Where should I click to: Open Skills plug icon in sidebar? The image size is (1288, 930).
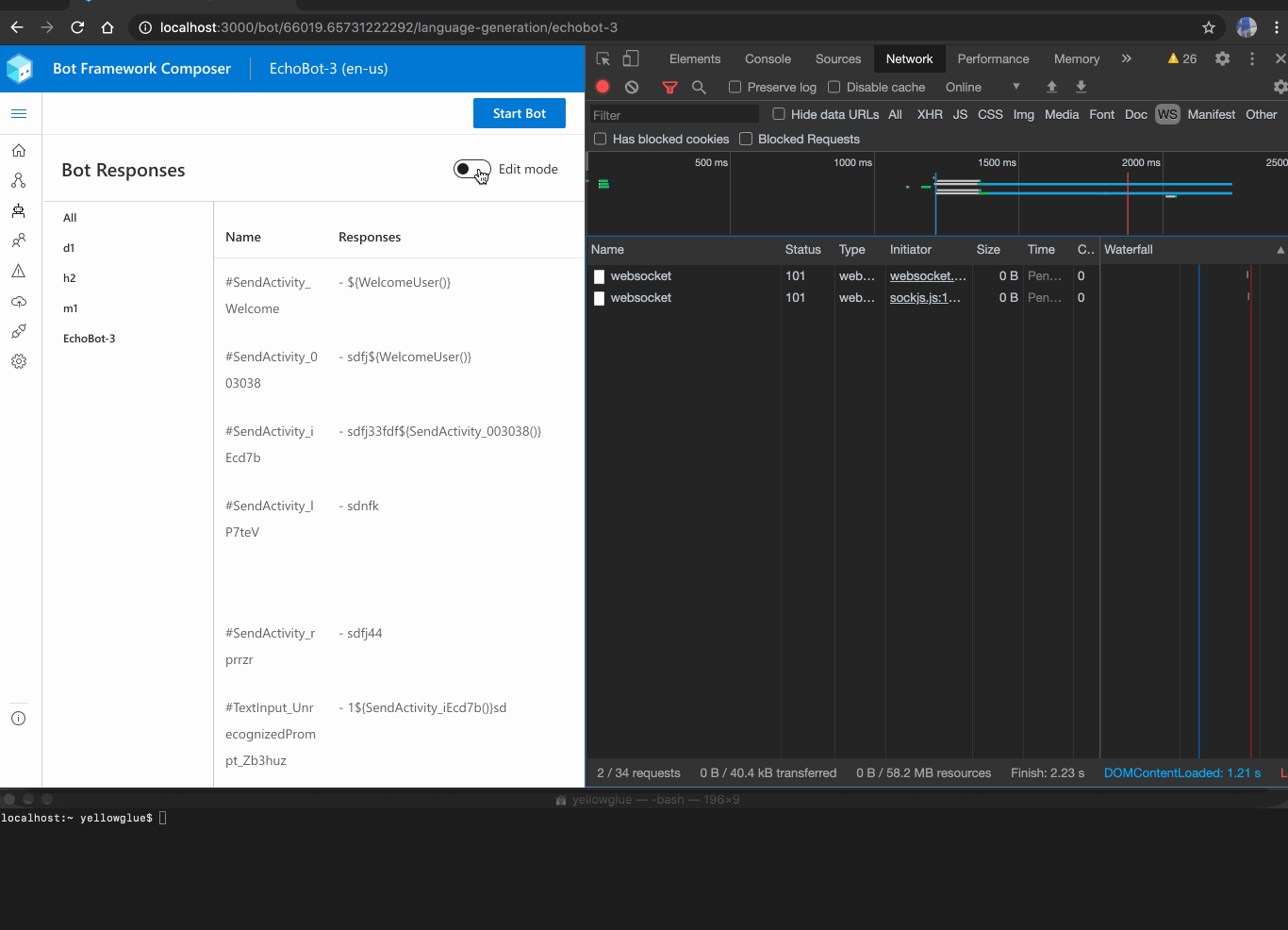pos(19,331)
